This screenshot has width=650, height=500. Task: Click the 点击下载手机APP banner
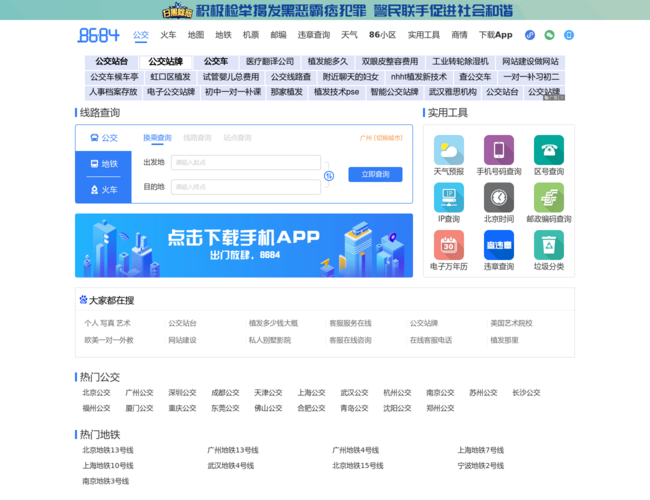(244, 245)
